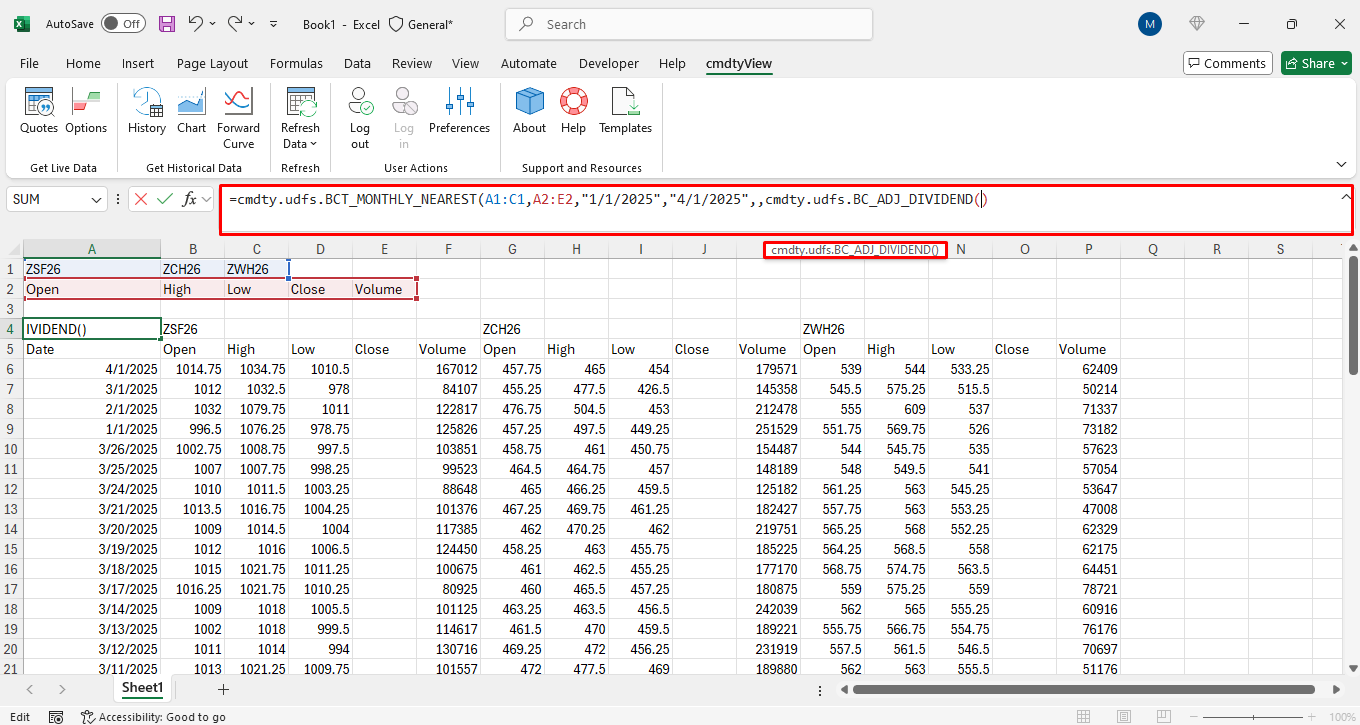Open the Comments button
The image size is (1360, 725).
point(1227,63)
